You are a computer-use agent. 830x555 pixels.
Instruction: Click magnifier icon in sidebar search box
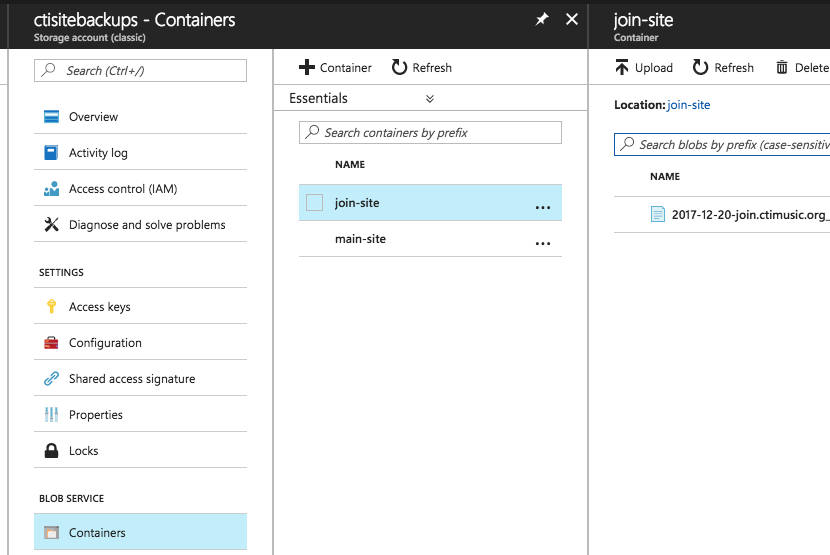coord(49,70)
